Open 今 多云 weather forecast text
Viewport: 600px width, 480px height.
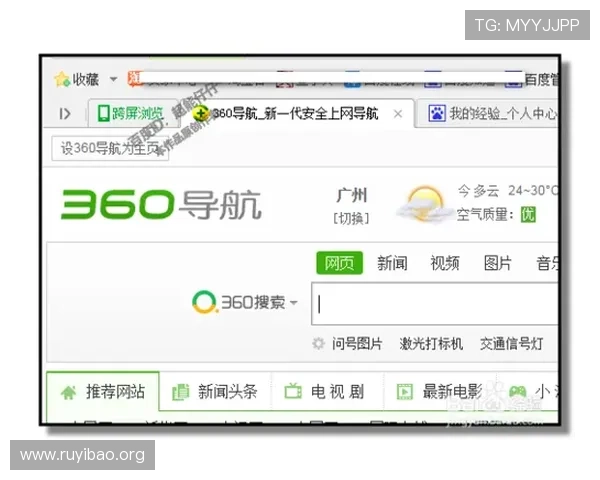(x=508, y=190)
